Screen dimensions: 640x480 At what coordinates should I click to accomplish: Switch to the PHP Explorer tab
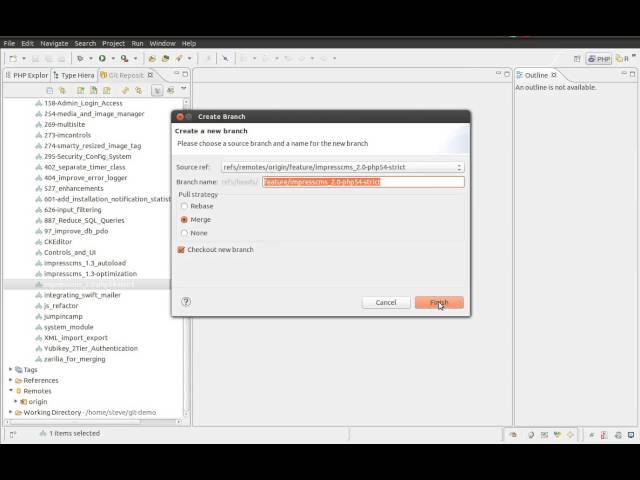point(27,76)
